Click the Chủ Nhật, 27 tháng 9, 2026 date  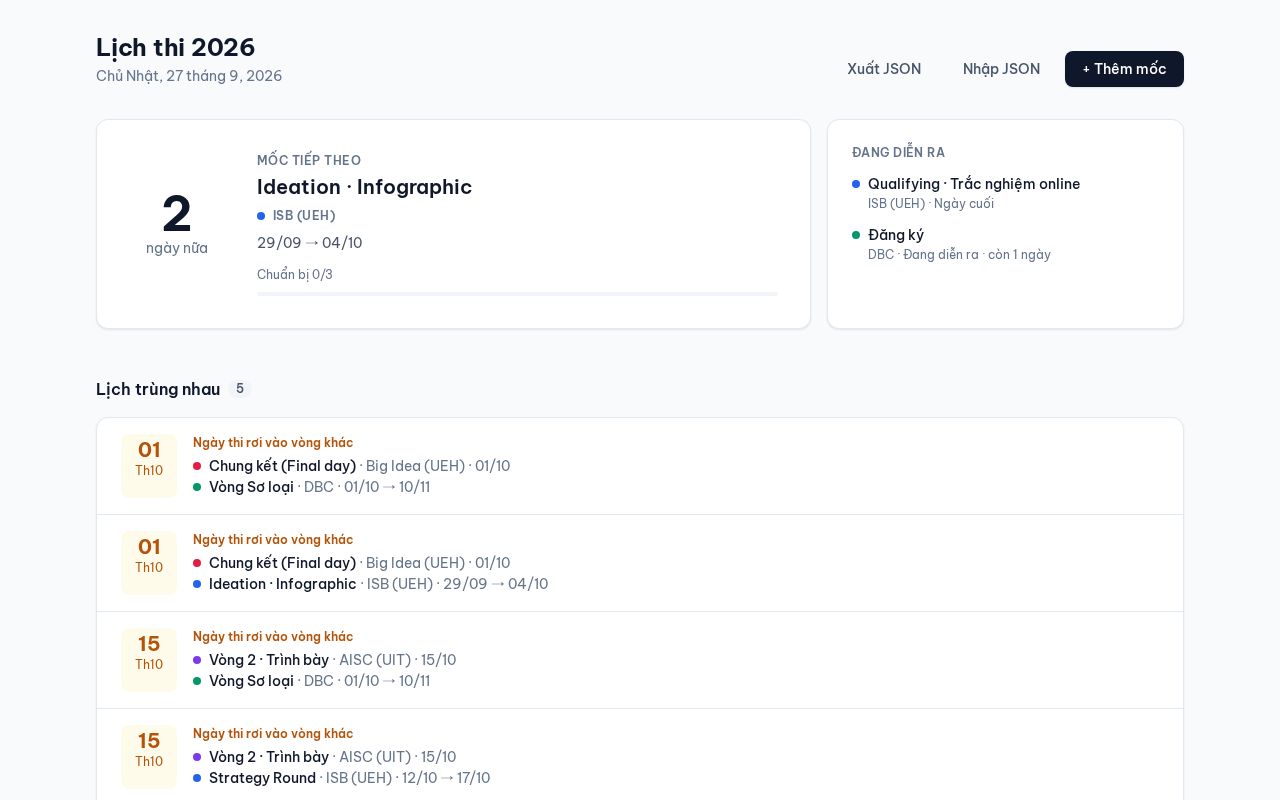(189, 76)
